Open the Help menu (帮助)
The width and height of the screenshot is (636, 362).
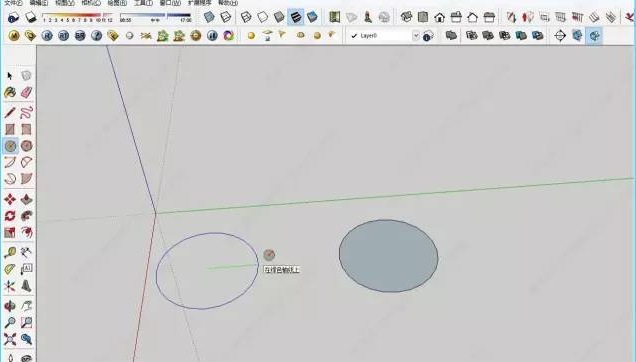click(228, 2)
